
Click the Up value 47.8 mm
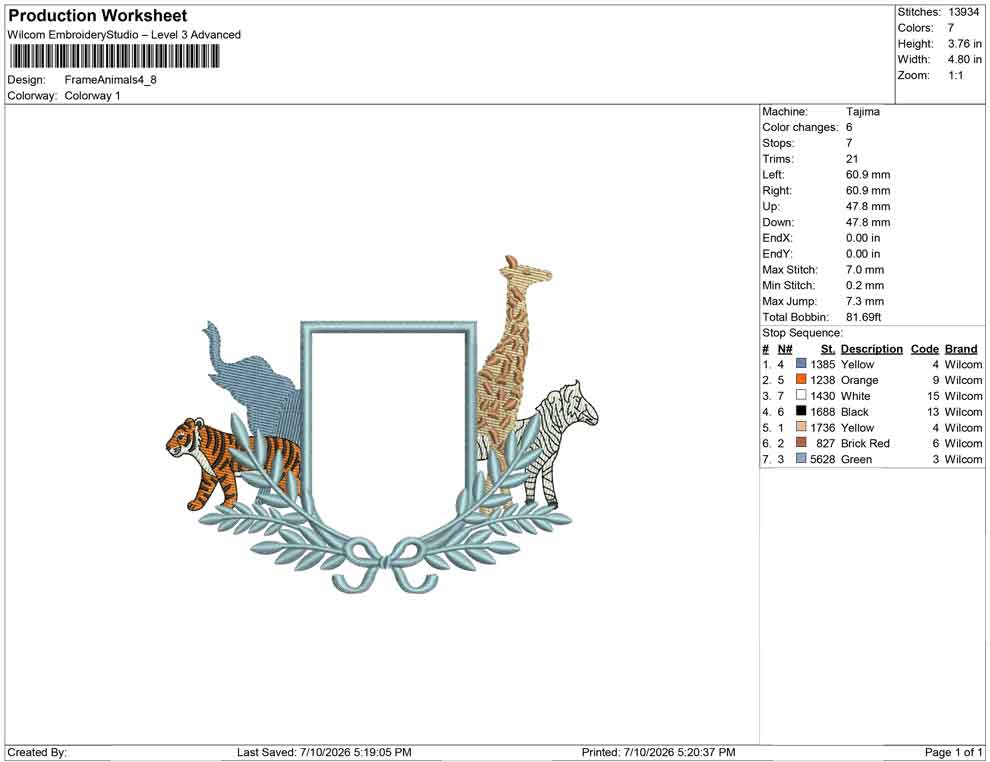(868, 206)
